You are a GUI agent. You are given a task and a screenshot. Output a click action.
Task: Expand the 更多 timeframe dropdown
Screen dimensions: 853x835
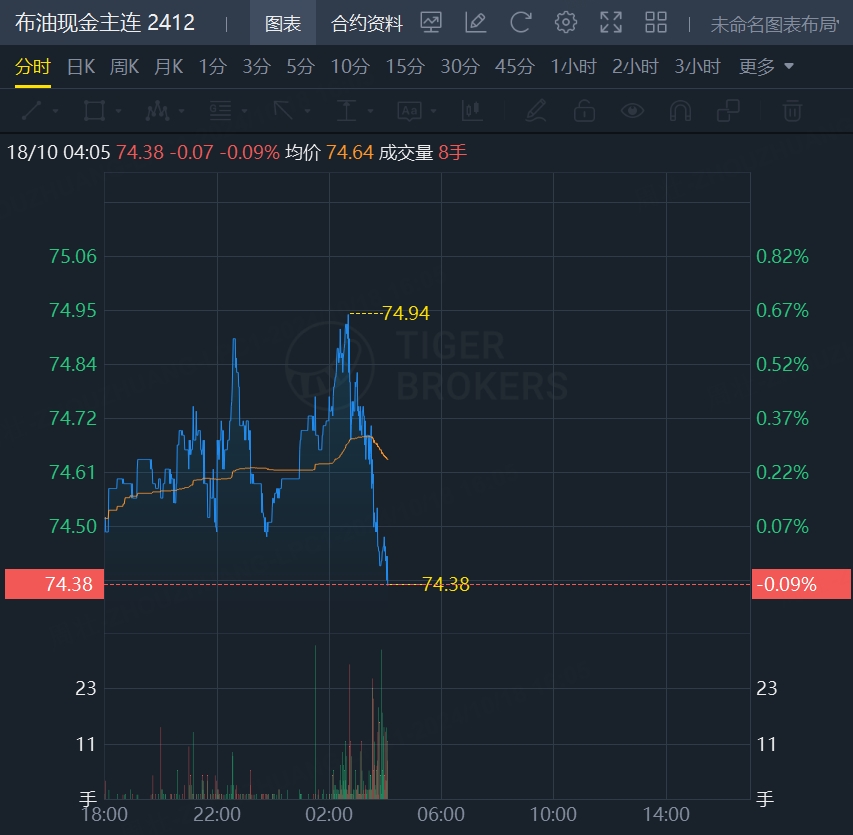point(766,66)
